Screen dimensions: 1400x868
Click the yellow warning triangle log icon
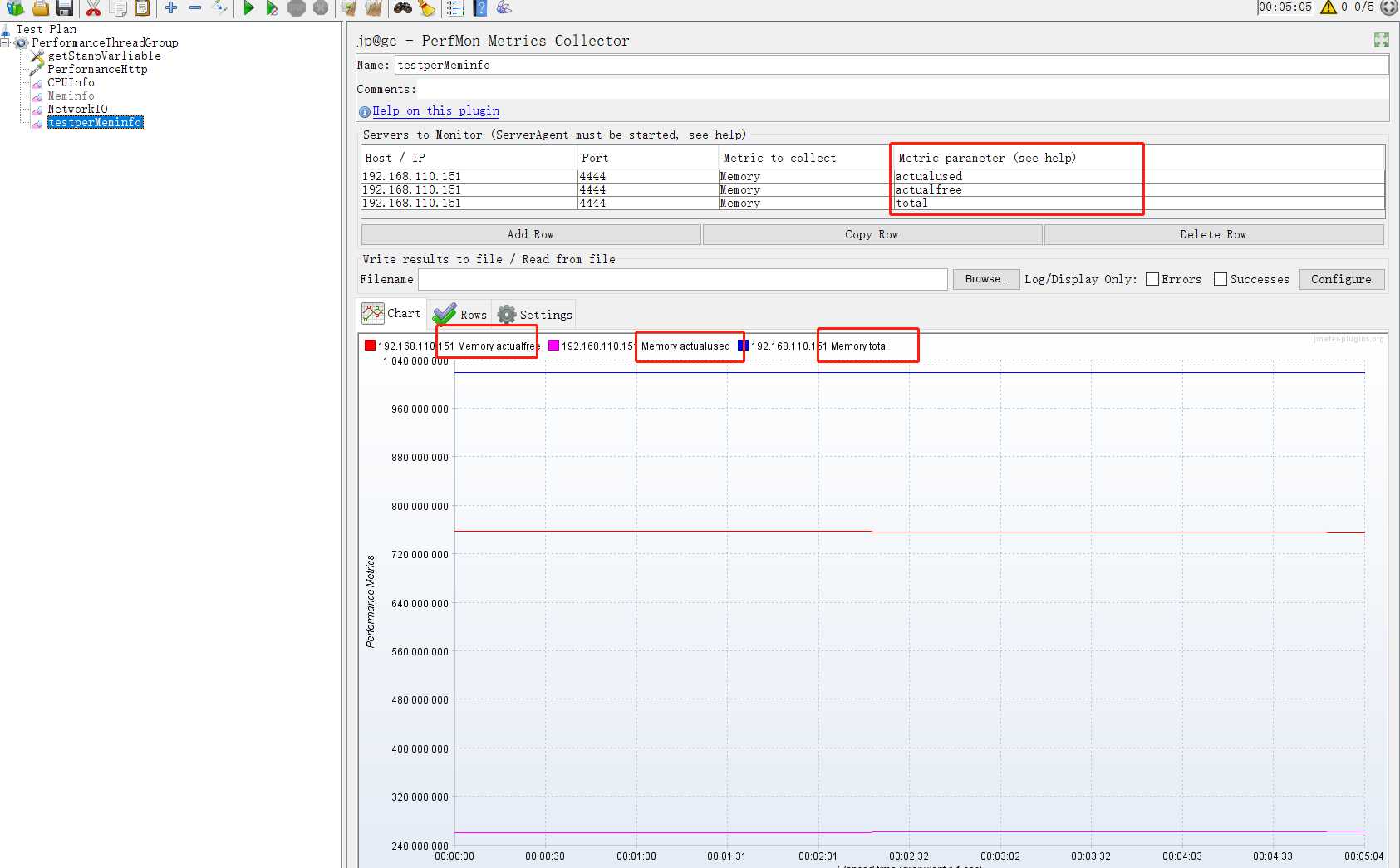pos(1329,7)
